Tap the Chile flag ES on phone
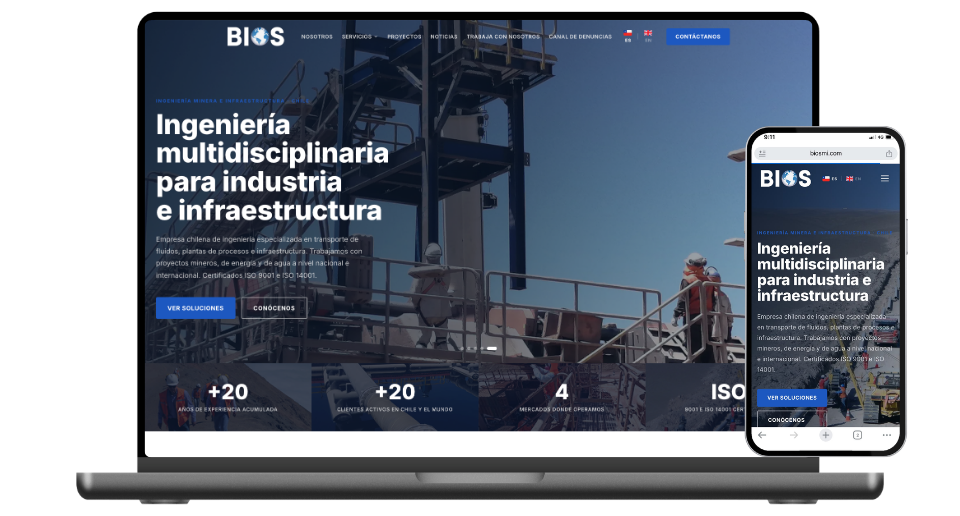The height and width of the screenshot is (516, 960). tap(830, 179)
